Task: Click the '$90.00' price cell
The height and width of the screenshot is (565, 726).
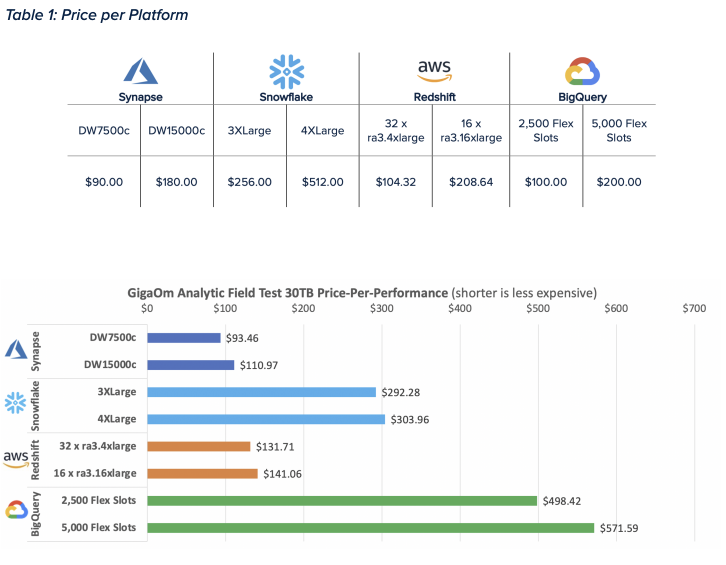Action: (x=104, y=182)
